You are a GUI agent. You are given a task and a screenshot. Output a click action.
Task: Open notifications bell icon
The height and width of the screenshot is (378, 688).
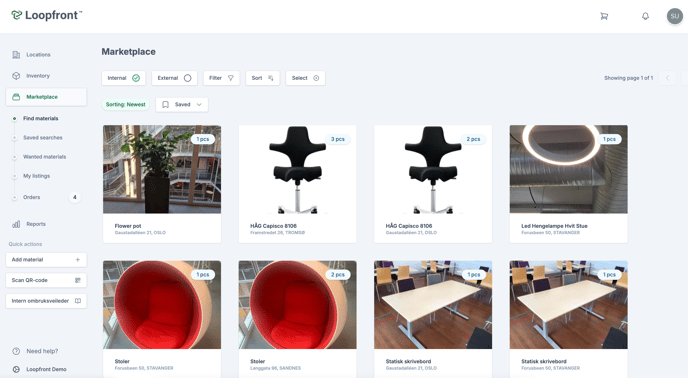pyautogui.click(x=645, y=16)
